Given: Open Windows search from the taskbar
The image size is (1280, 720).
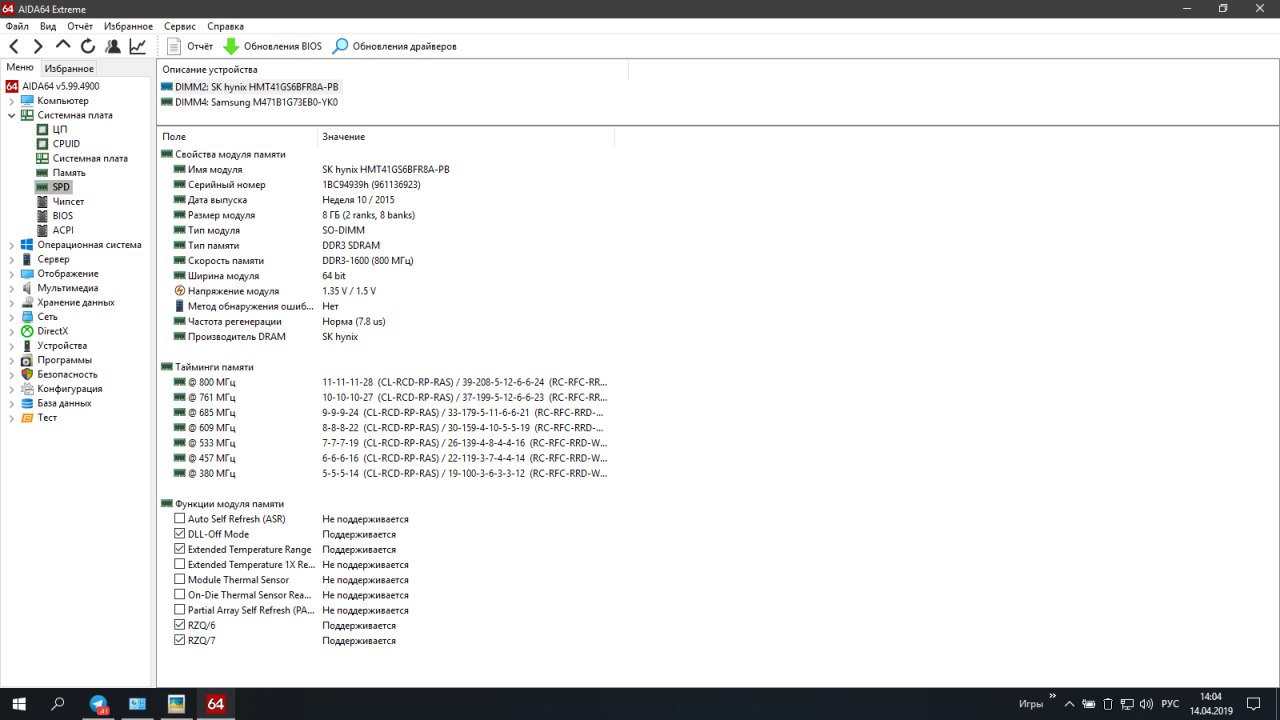Looking at the screenshot, I should coord(58,704).
